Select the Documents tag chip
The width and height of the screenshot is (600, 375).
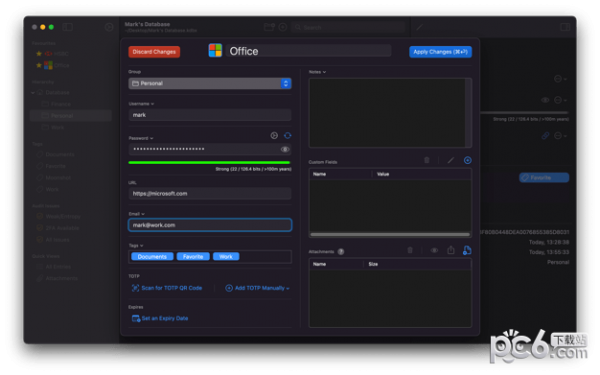[152, 256]
